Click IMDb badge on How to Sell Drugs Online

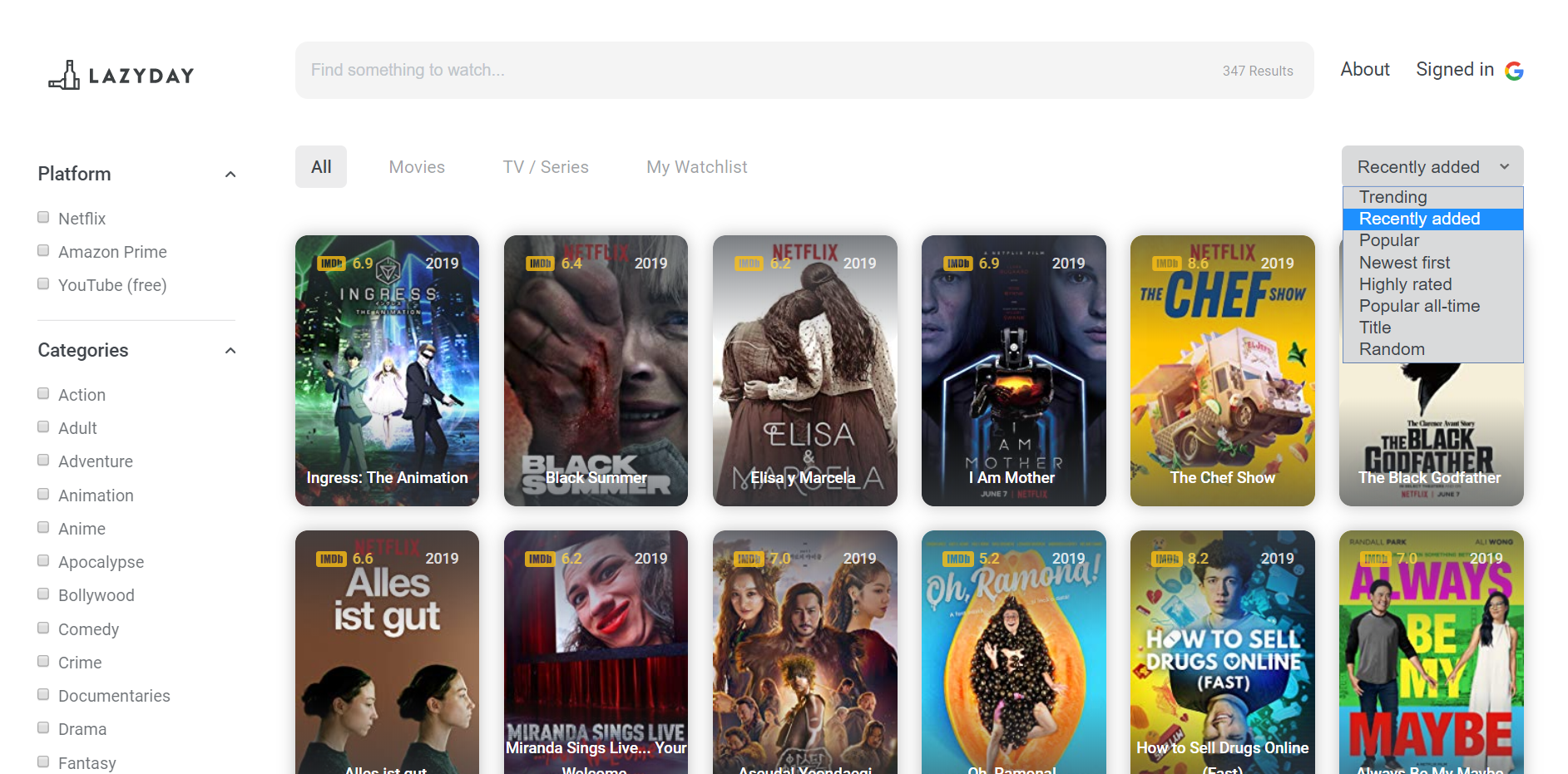pyautogui.click(x=1166, y=559)
